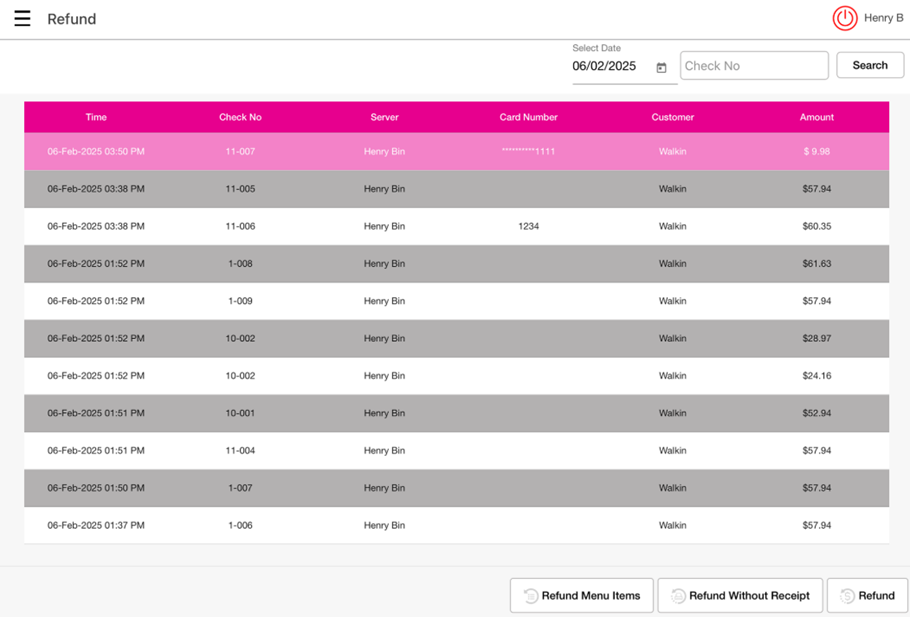Viewport: 910px width, 617px height.
Task: Choose the check 10-001 transaction row
Action: pyautogui.click(x=456, y=413)
